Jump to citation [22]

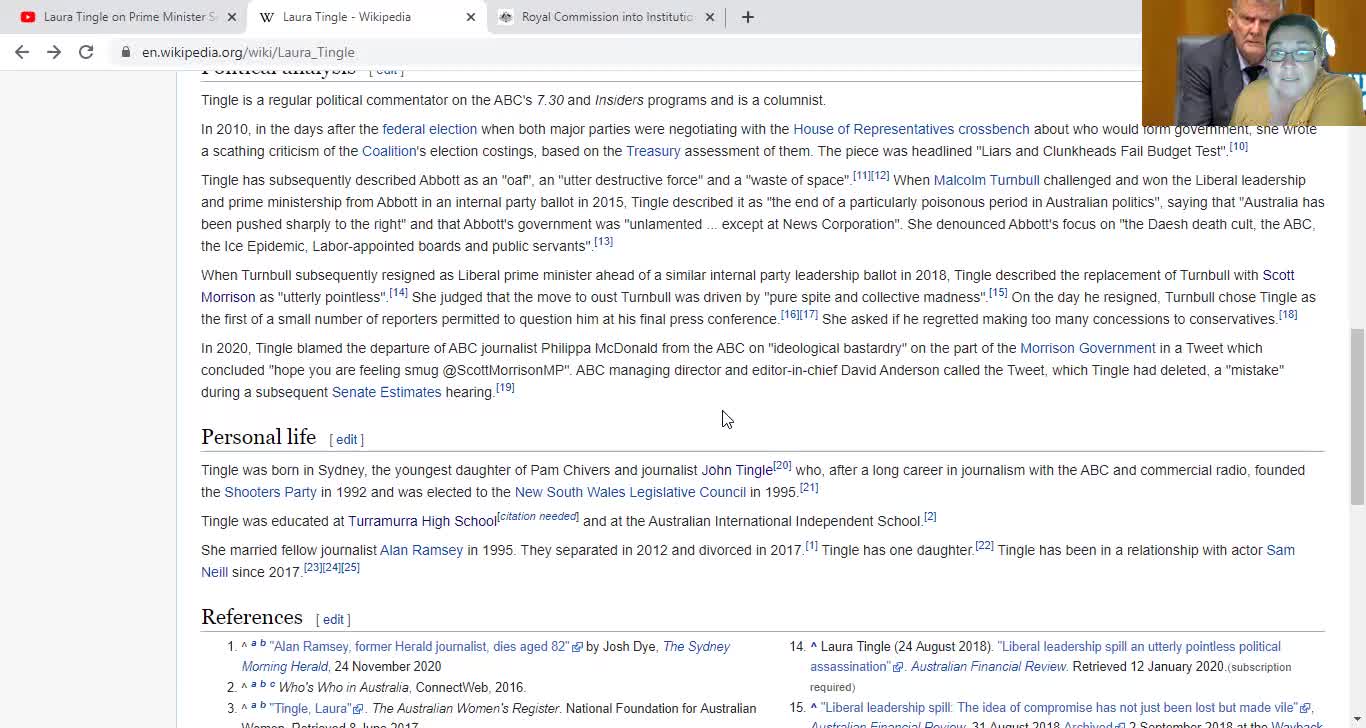pyautogui.click(x=984, y=545)
